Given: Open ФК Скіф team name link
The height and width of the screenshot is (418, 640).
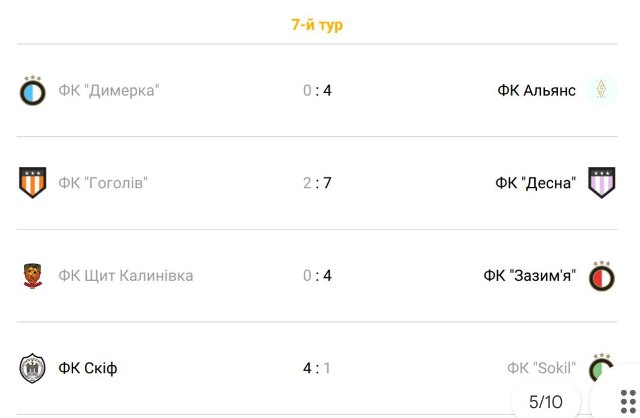Looking at the screenshot, I should (88, 368).
